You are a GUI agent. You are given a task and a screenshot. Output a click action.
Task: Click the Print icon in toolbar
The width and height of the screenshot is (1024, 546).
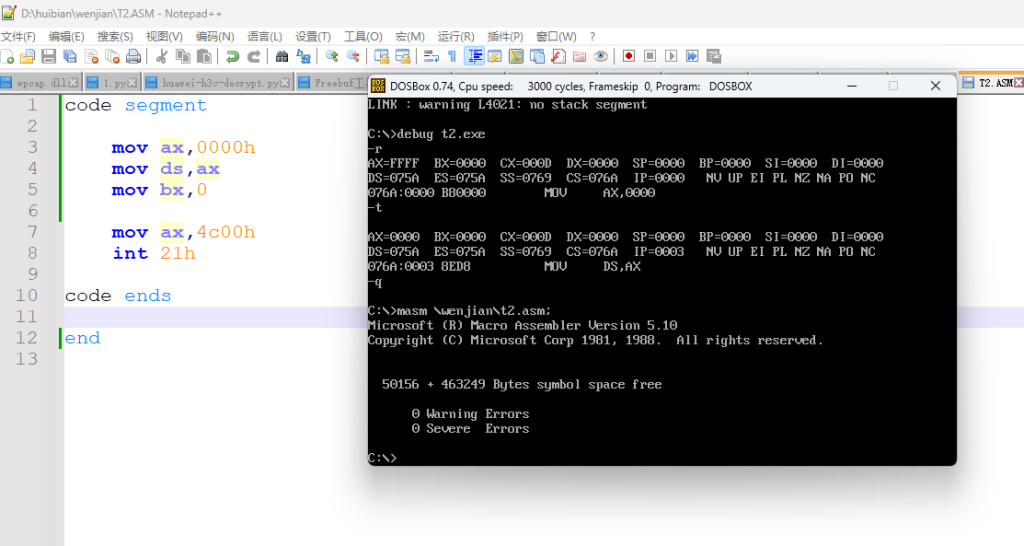(131, 56)
